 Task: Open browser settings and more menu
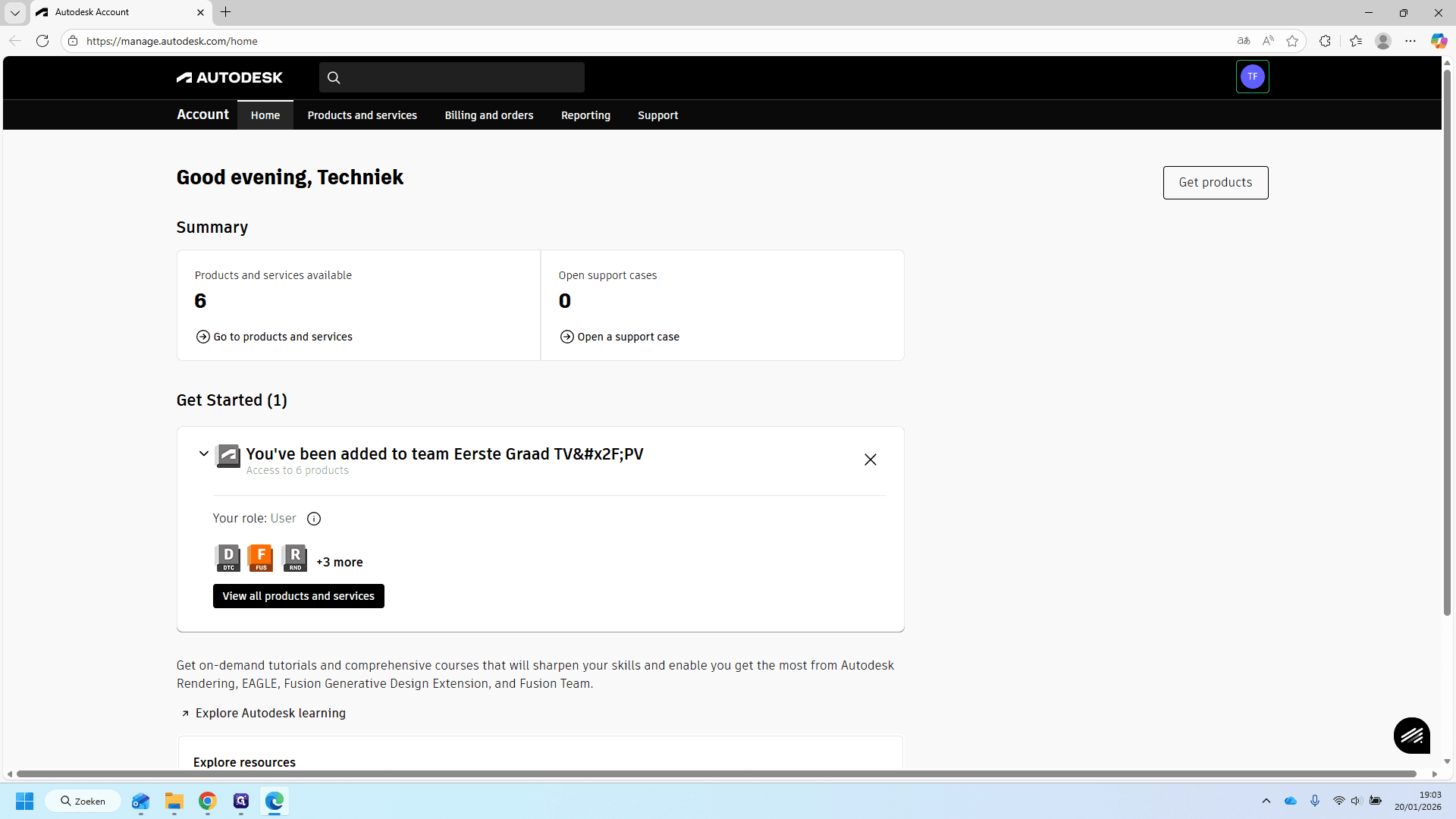tap(1410, 41)
